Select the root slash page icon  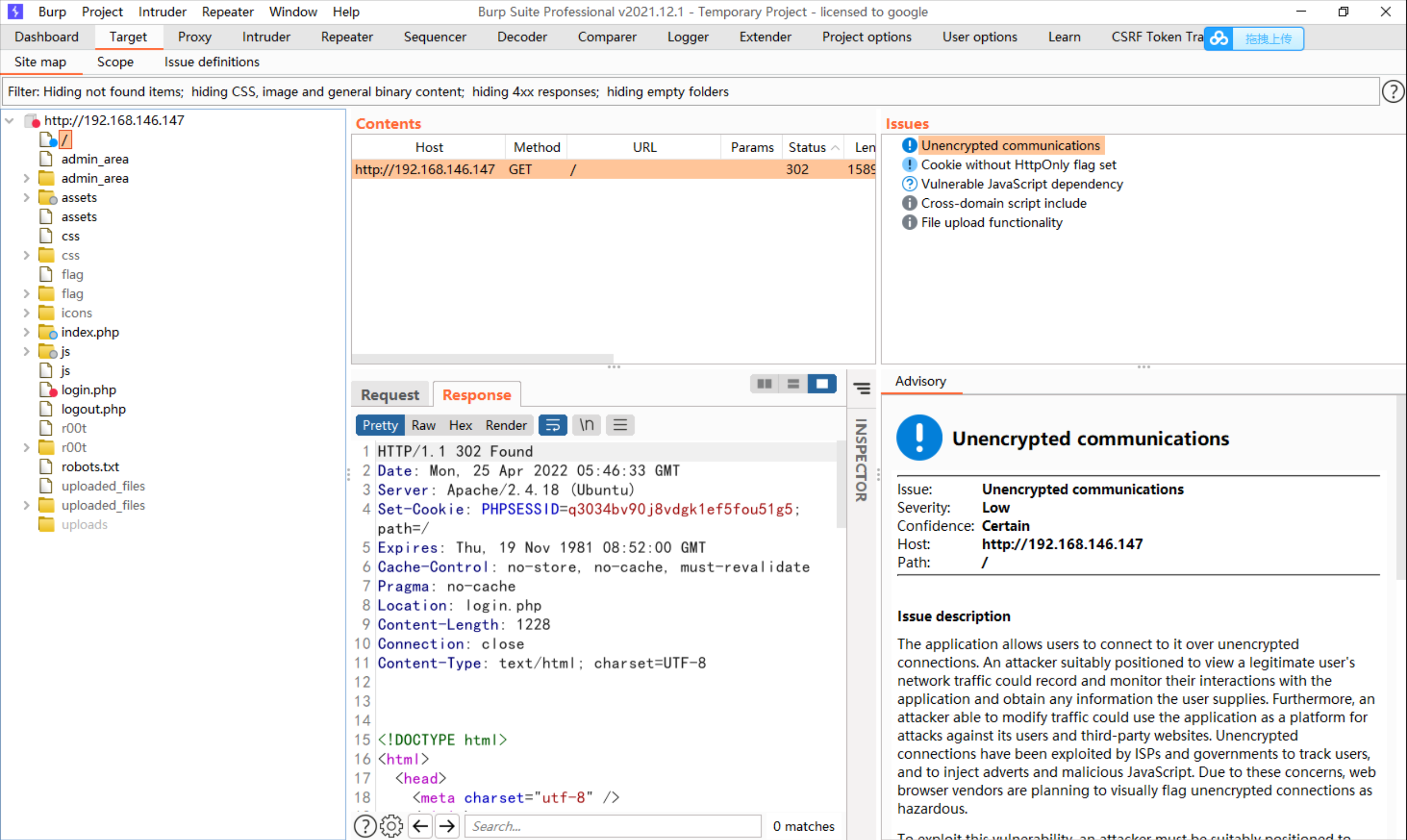(x=48, y=139)
